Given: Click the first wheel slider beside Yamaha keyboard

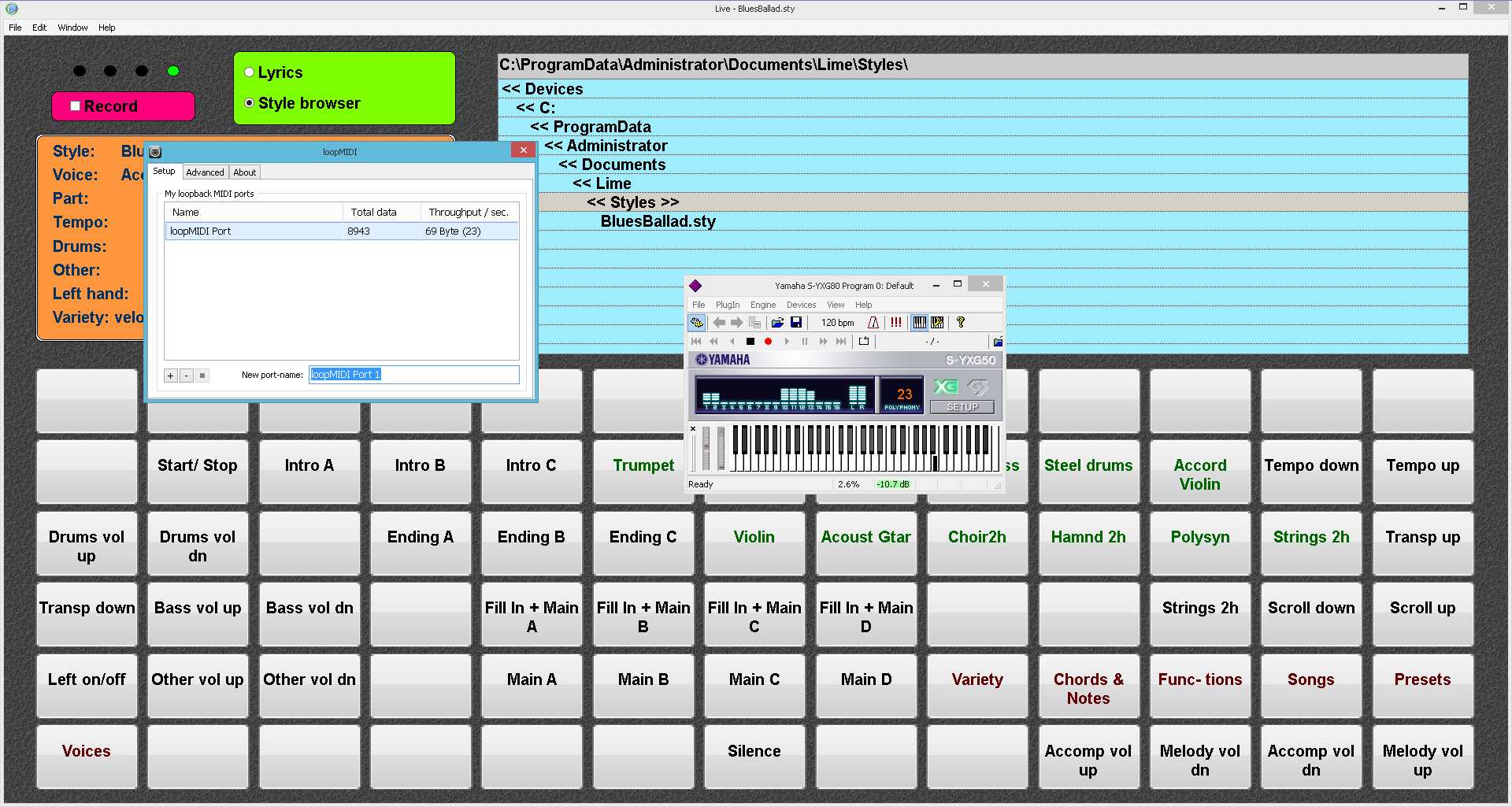Looking at the screenshot, I should pos(706,449).
